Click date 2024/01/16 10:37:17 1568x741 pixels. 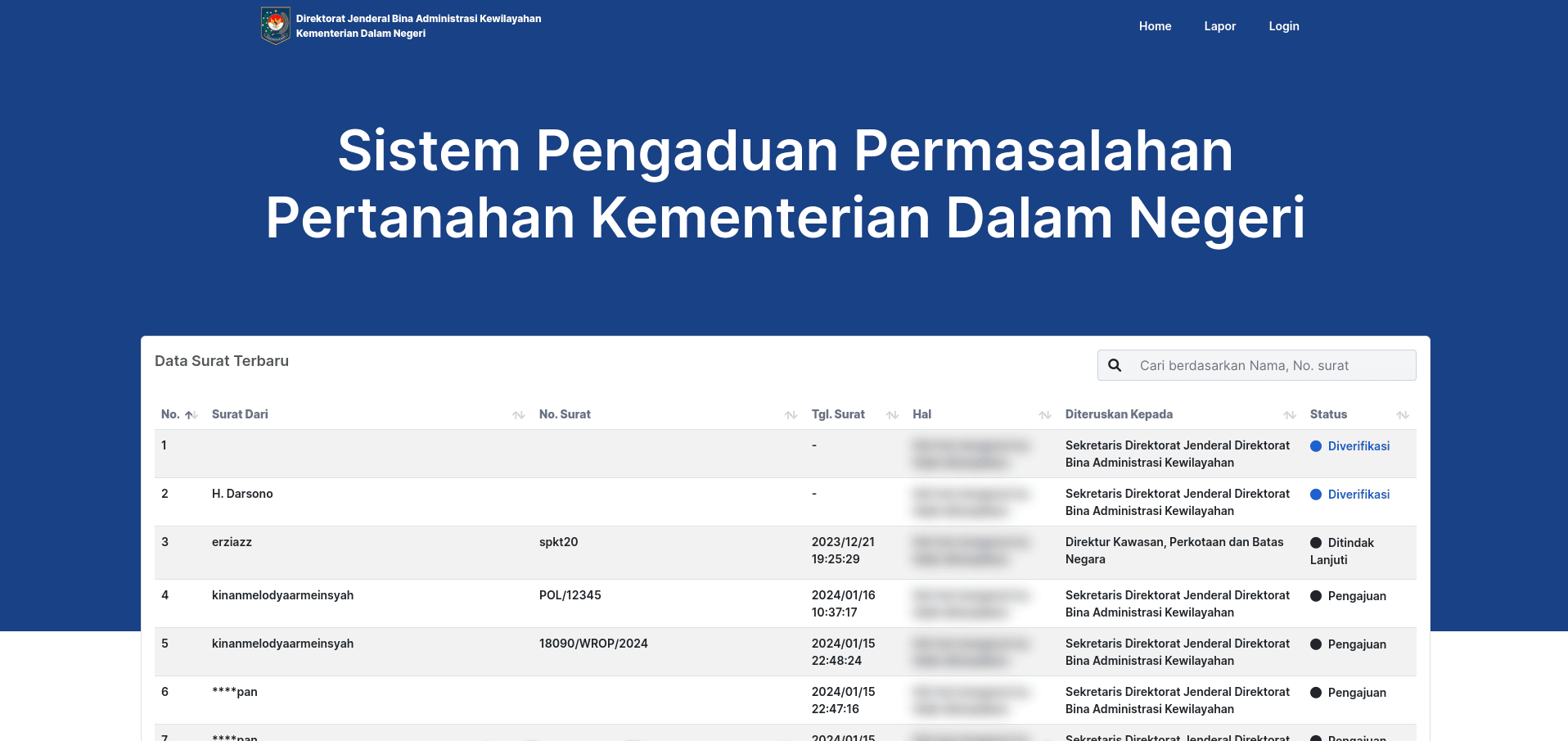[843, 603]
